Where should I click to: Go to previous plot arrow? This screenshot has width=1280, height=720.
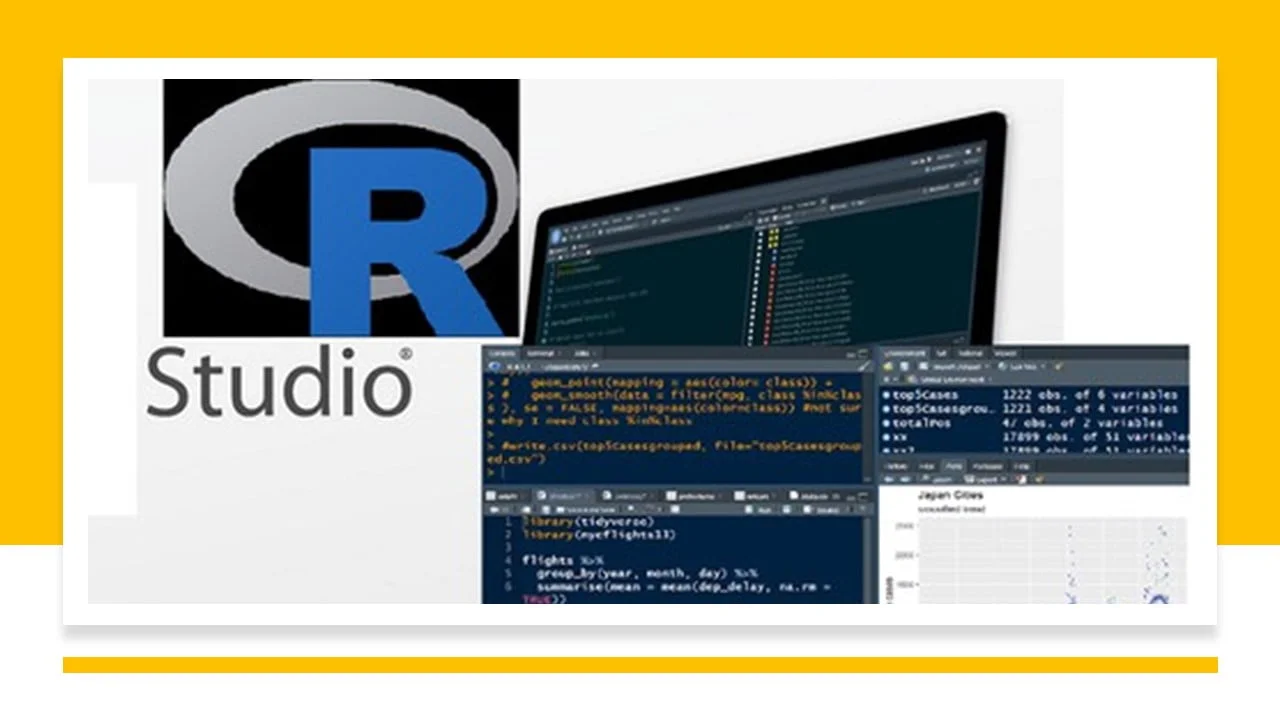(x=889, y=479)
